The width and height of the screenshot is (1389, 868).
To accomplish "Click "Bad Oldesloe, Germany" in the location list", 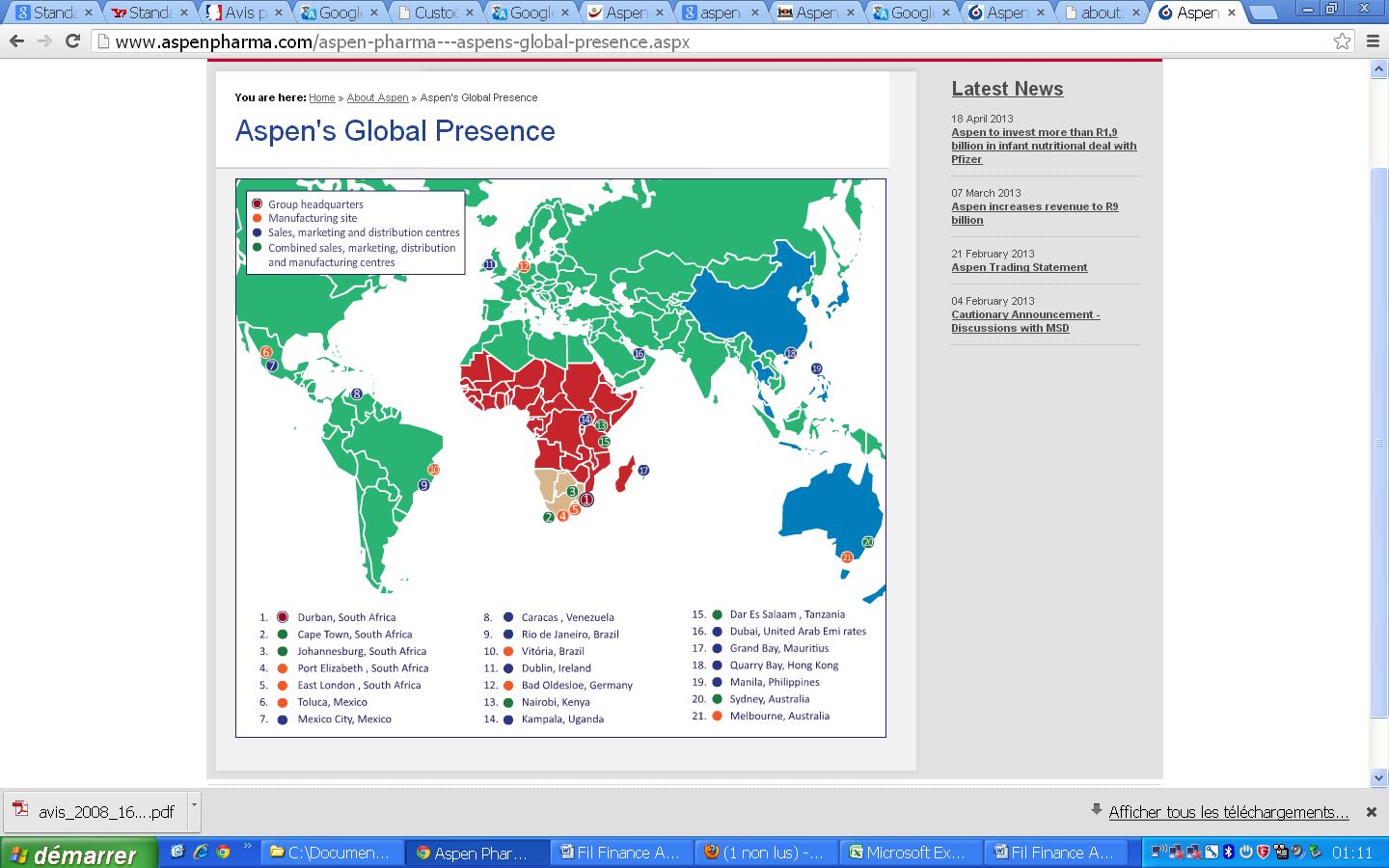I will coord(577,685).
